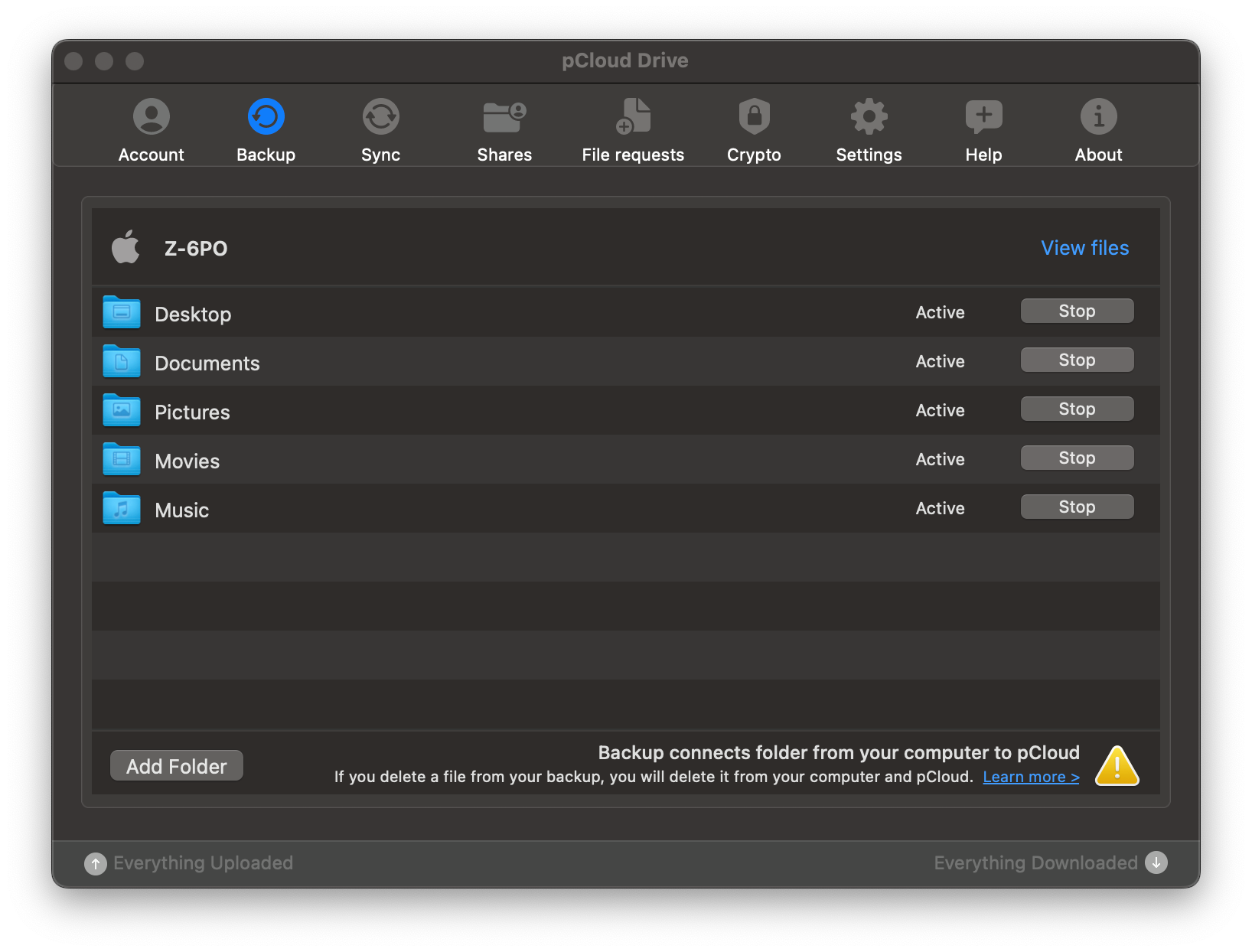Click the upload arrow status icon
This screenshot has width=1252, height=952.
pyautogui.click(x=96, y=863)
